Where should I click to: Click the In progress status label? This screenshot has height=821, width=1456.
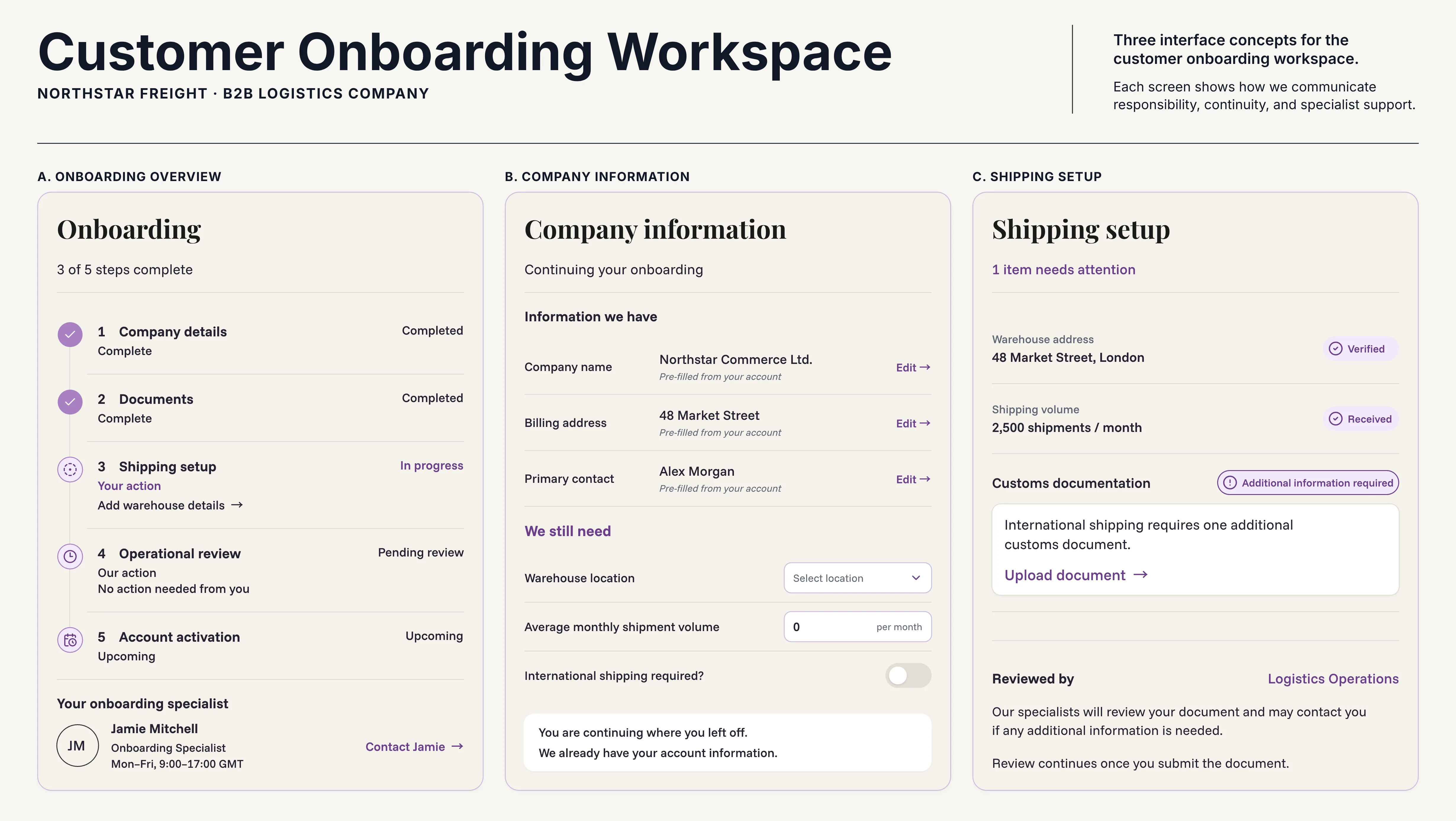pos(431,466)
